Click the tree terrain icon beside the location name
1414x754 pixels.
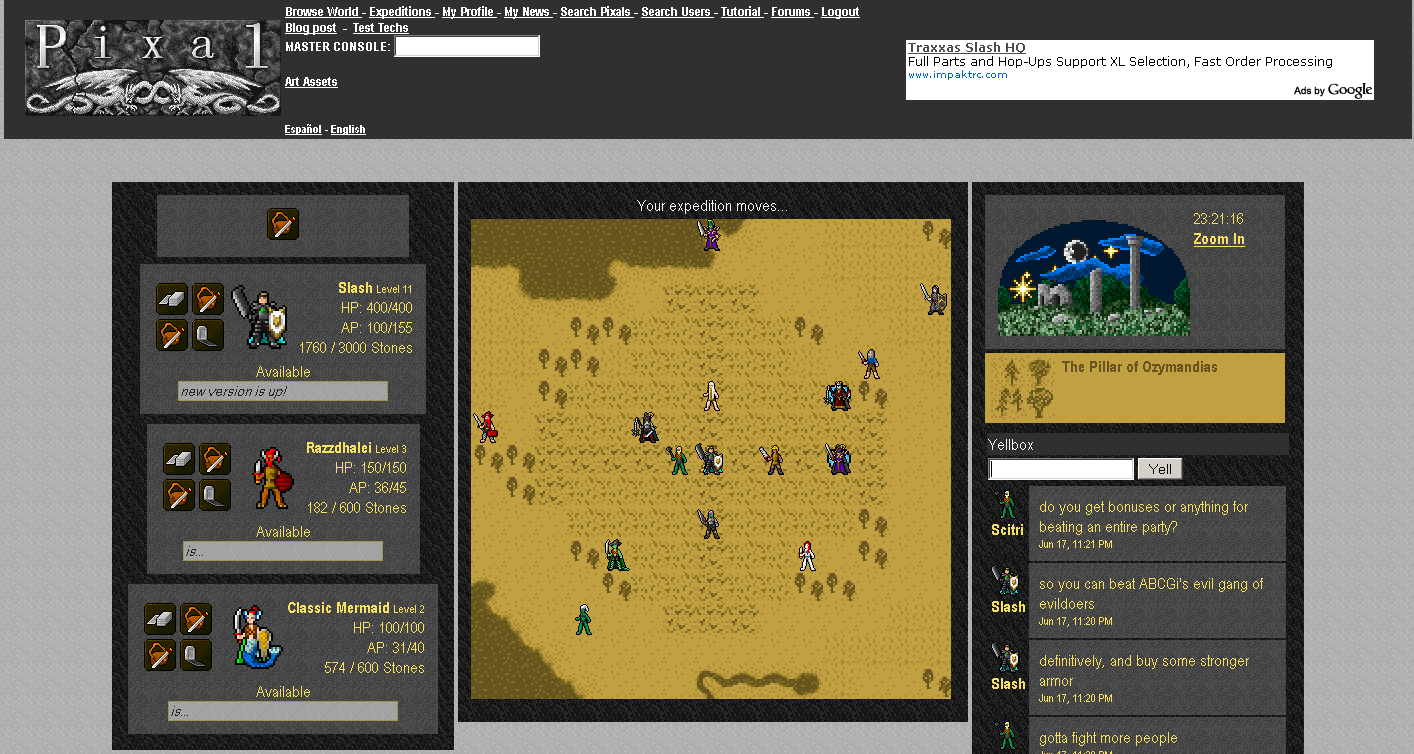click(x=1025, y=387)
